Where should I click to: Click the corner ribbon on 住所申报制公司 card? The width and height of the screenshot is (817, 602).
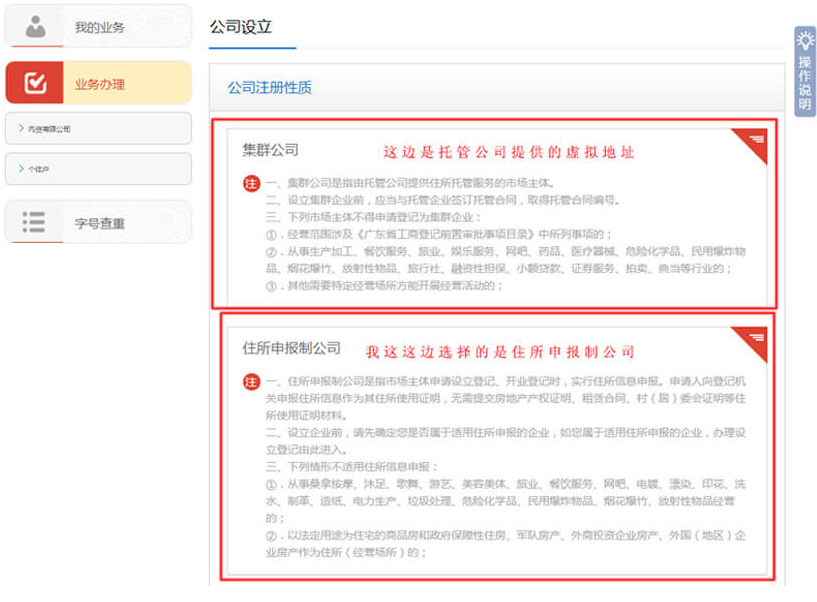click(x=755, y=337)
